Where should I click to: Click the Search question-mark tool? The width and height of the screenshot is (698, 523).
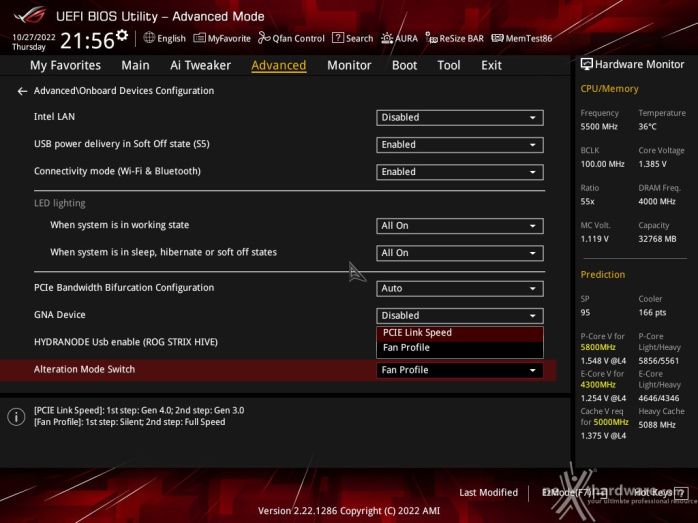pos(353,38)
